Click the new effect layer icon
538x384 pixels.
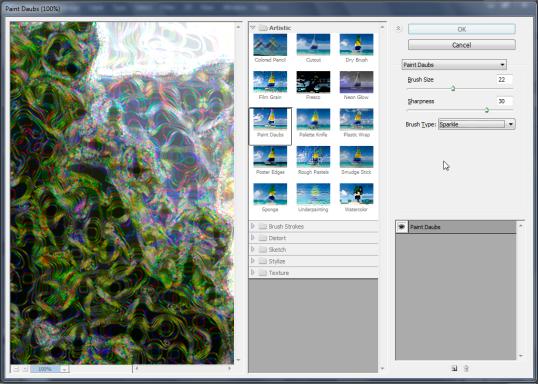click(x=454, y=368)
